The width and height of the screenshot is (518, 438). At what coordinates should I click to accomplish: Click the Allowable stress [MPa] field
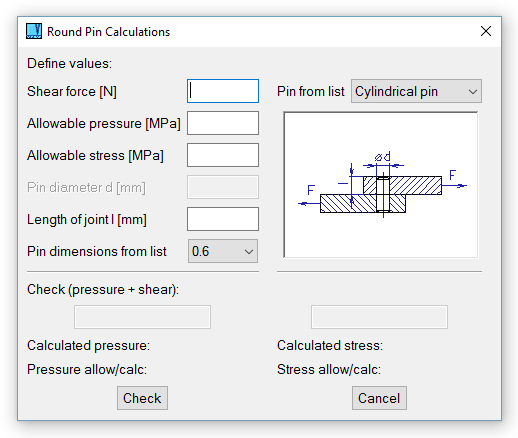click(x=223, y=155)
